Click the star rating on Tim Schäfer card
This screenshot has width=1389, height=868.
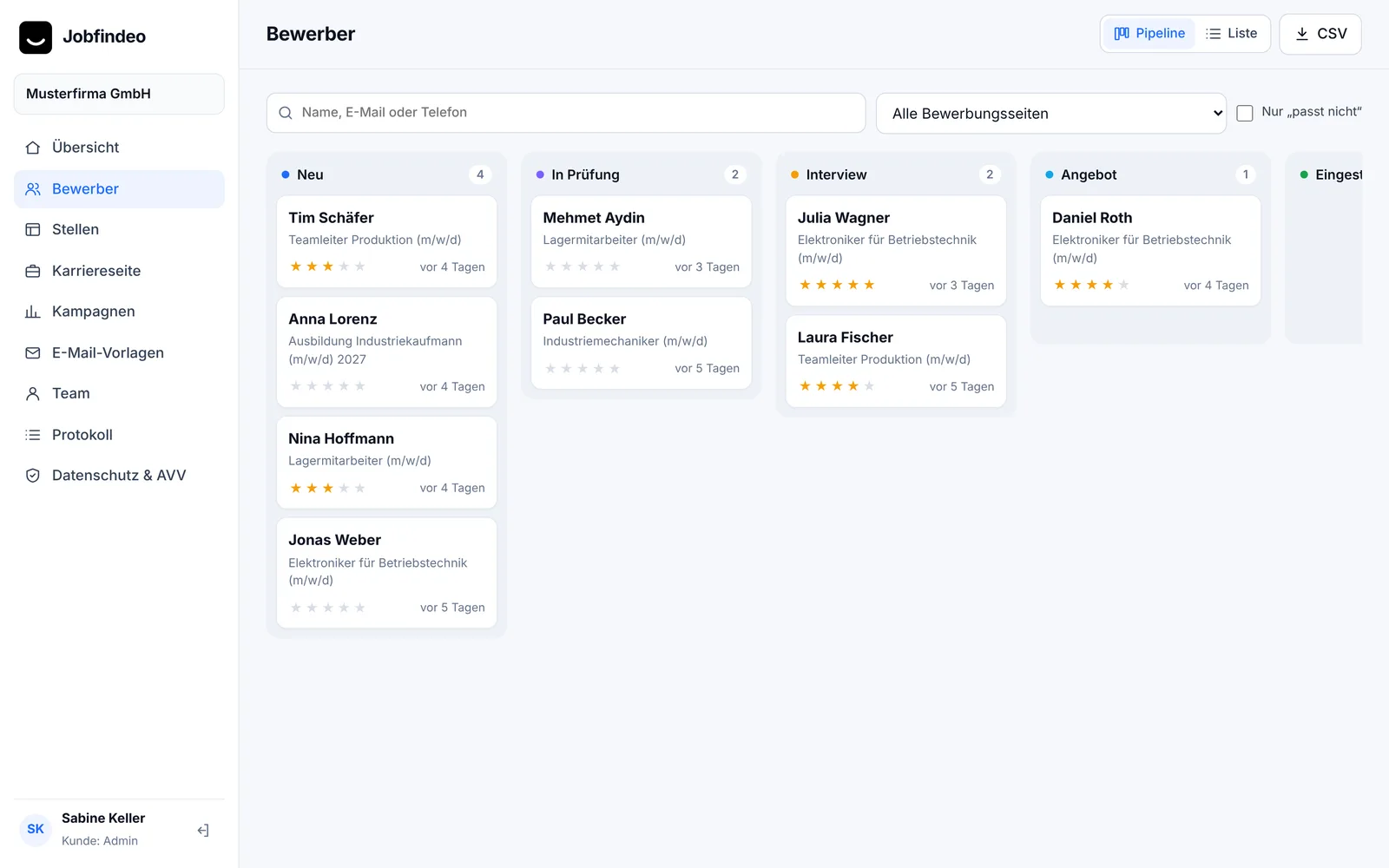coord(327,266)
